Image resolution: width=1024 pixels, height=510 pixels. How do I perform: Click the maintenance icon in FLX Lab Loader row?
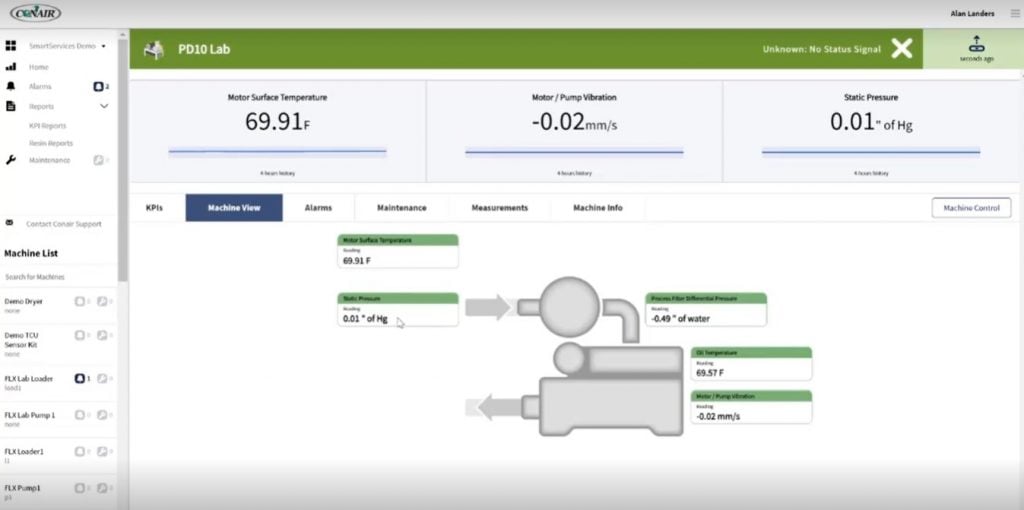[x=102, y=378]
